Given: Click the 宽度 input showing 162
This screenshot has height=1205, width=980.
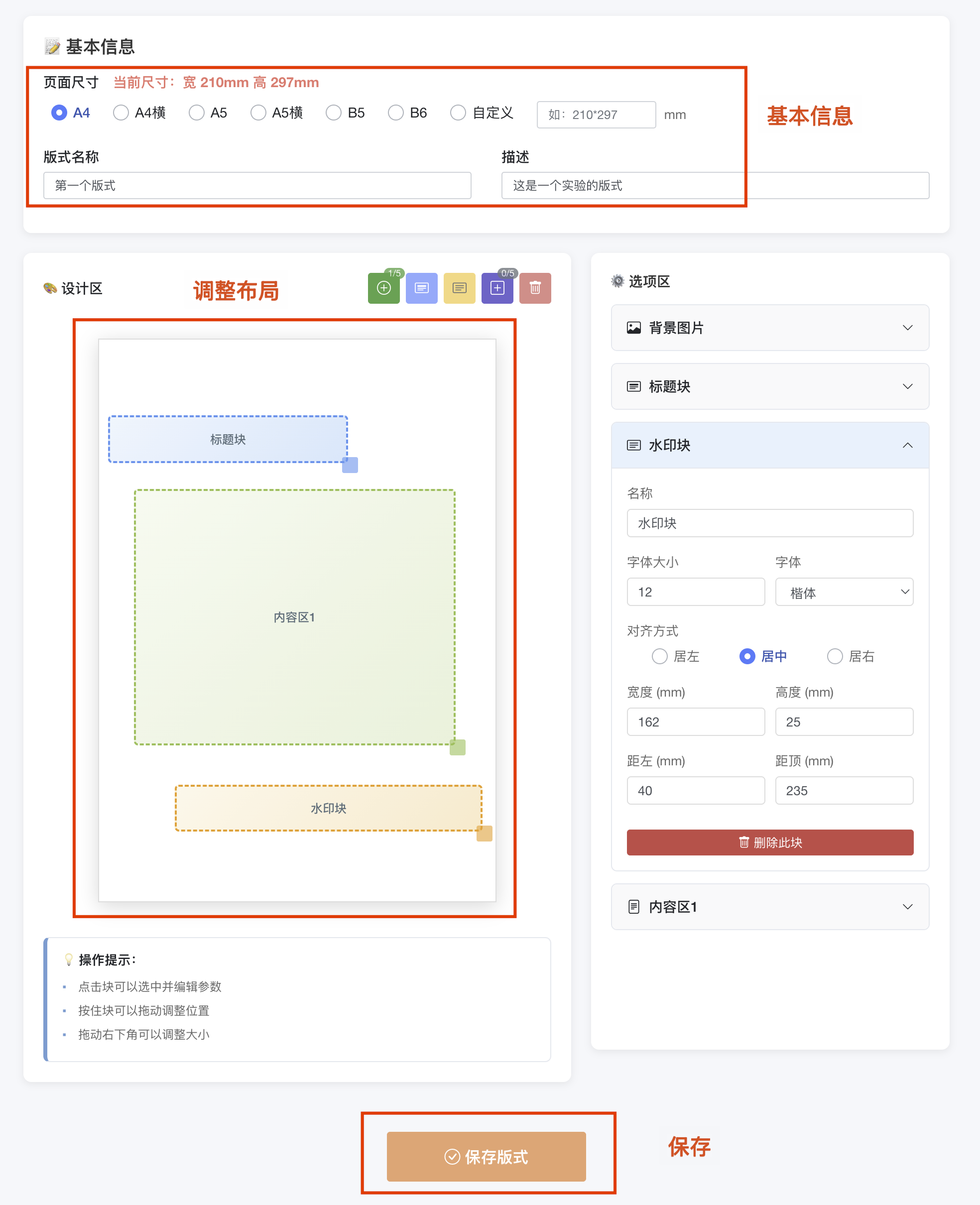Looking at the screenshot, I should click(x=696, y=722).
